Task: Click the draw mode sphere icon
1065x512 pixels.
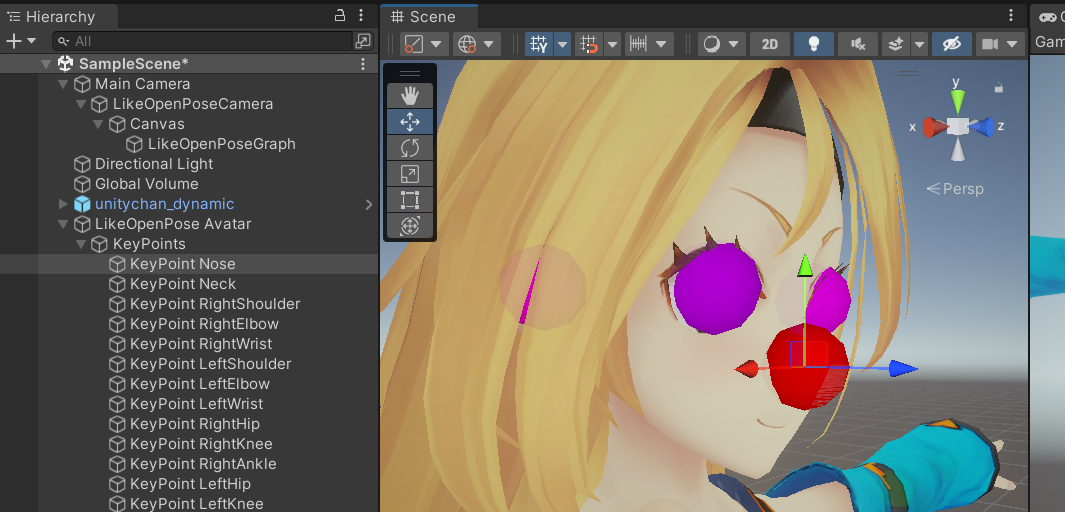Action: tap(711, 44)
